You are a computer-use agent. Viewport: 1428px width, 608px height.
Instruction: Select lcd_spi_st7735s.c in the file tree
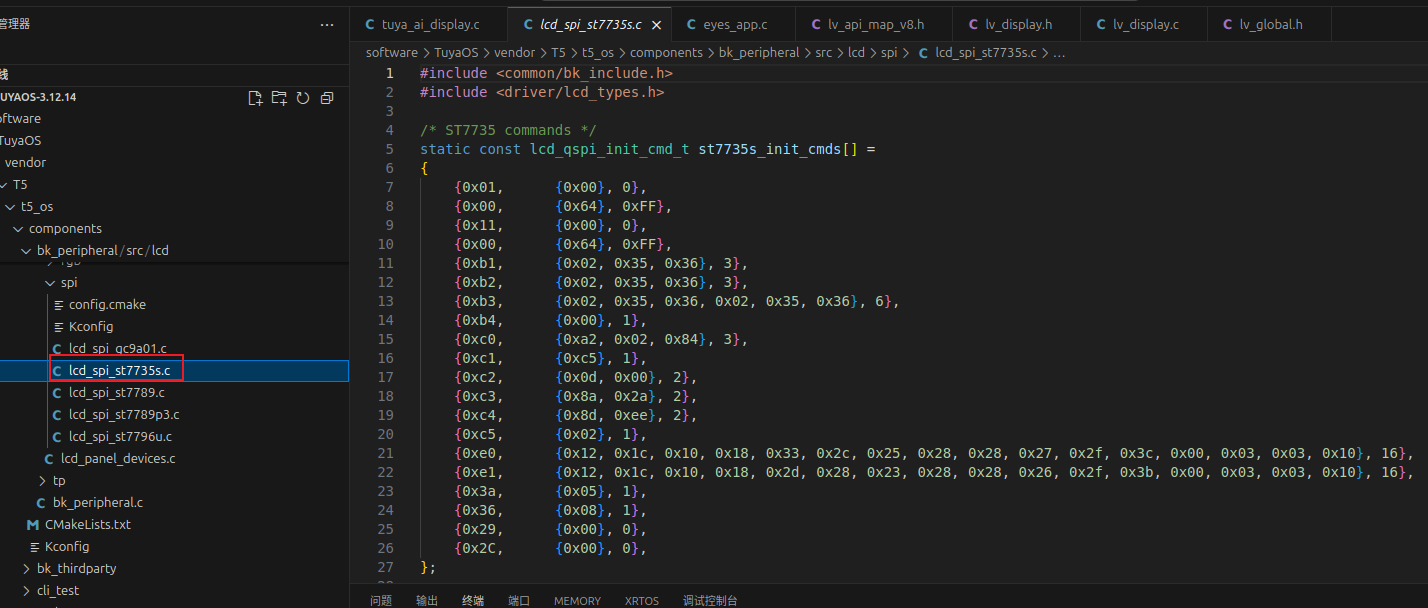coord(119,371)
